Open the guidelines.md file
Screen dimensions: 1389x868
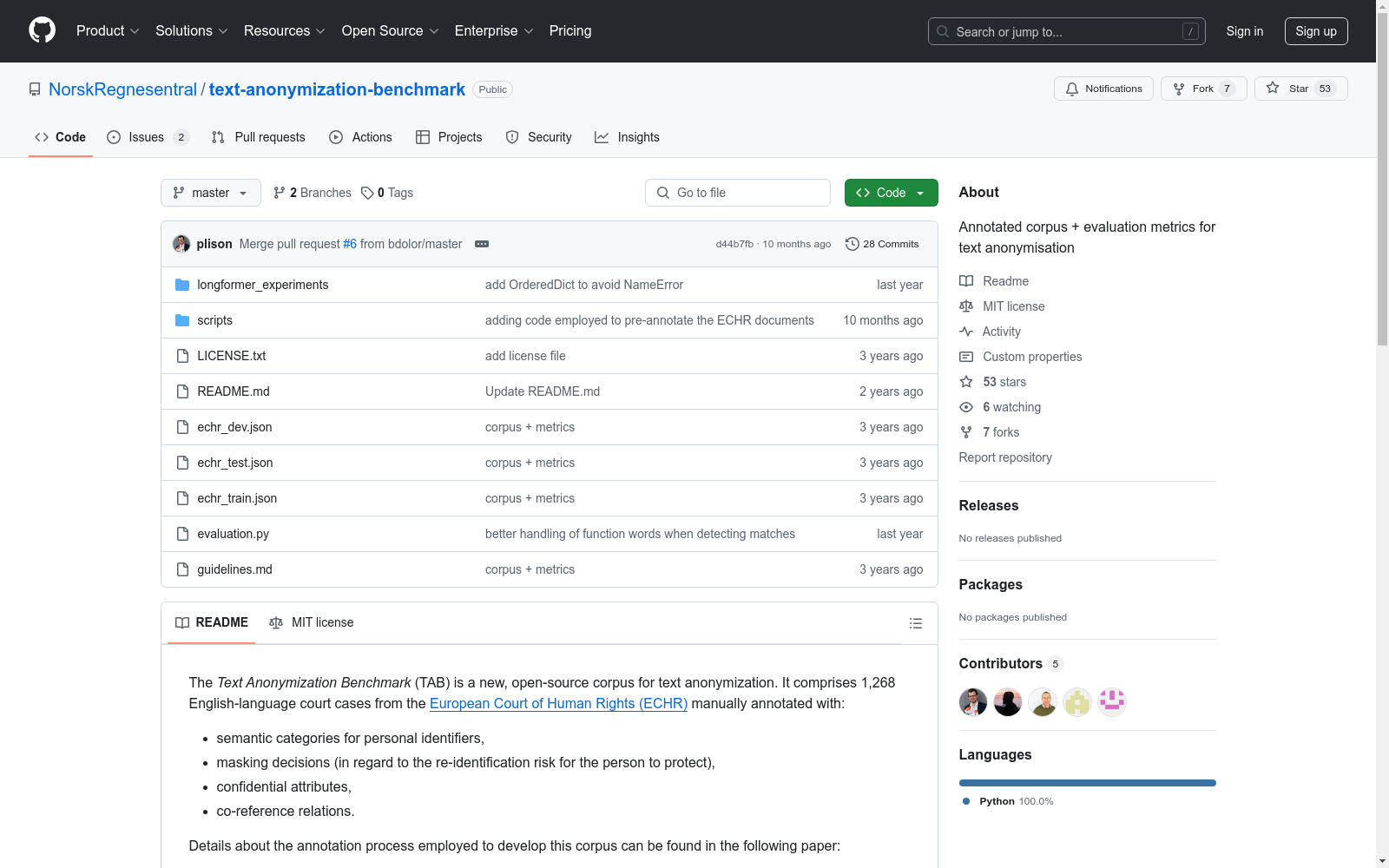click(x=235, y=569)
